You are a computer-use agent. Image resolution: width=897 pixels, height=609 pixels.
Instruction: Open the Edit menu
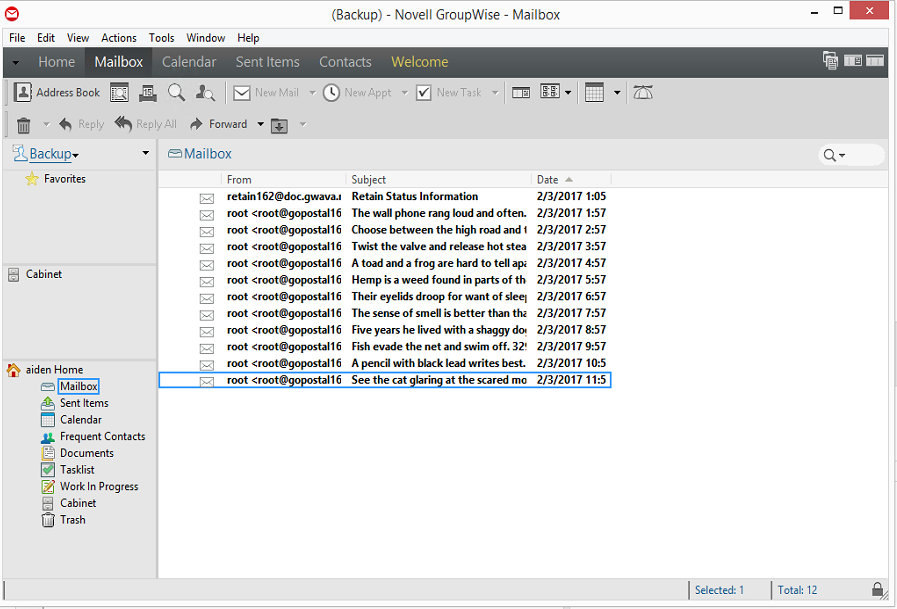[46, 38]
